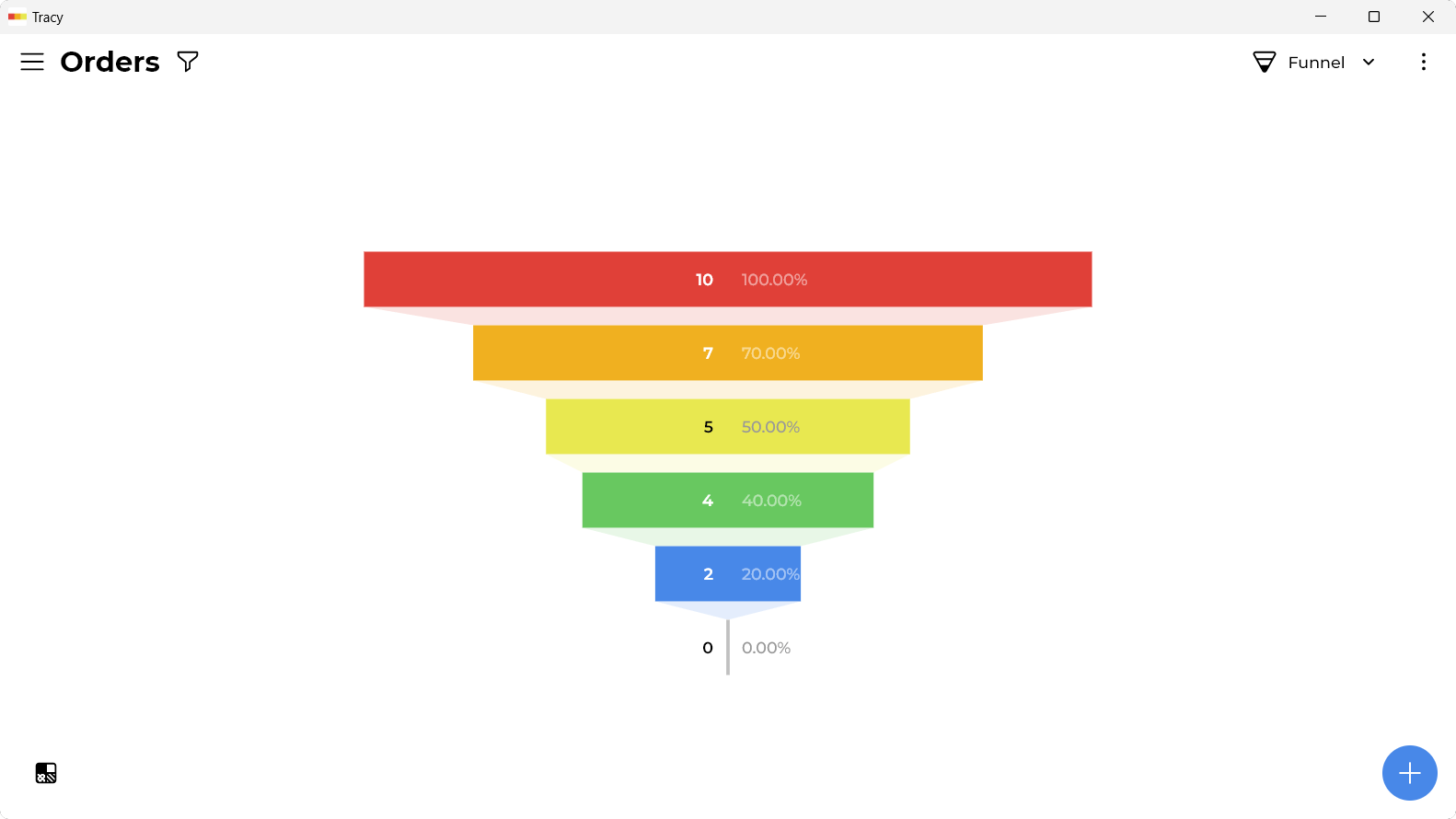Minimize the Tracy window
The height and width of the screenshot is (819, 1456).
click(x=1321, y=17)
